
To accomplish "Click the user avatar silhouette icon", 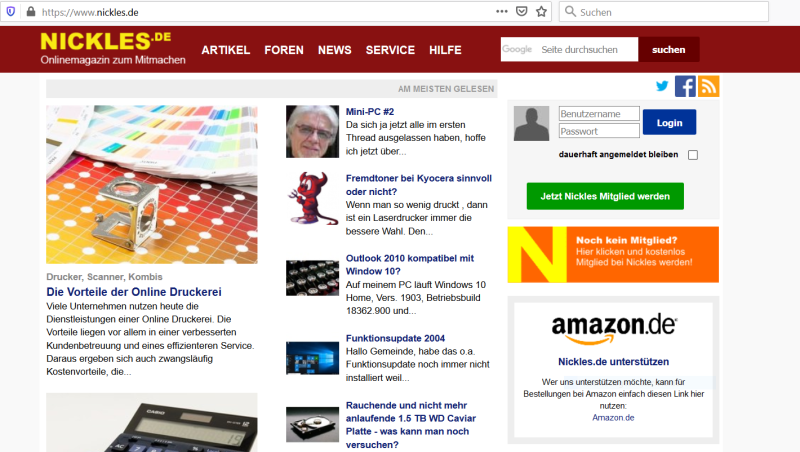I will (x=531, y=123).
